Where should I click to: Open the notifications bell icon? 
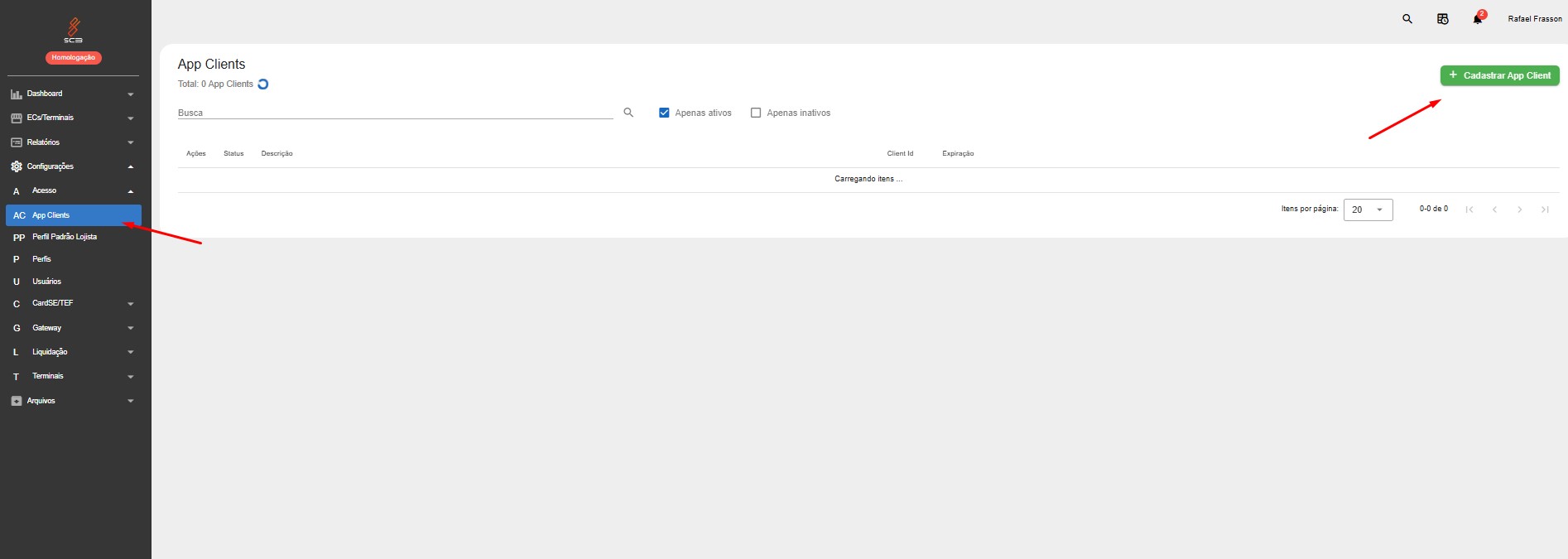click(x=1477, y=19)
